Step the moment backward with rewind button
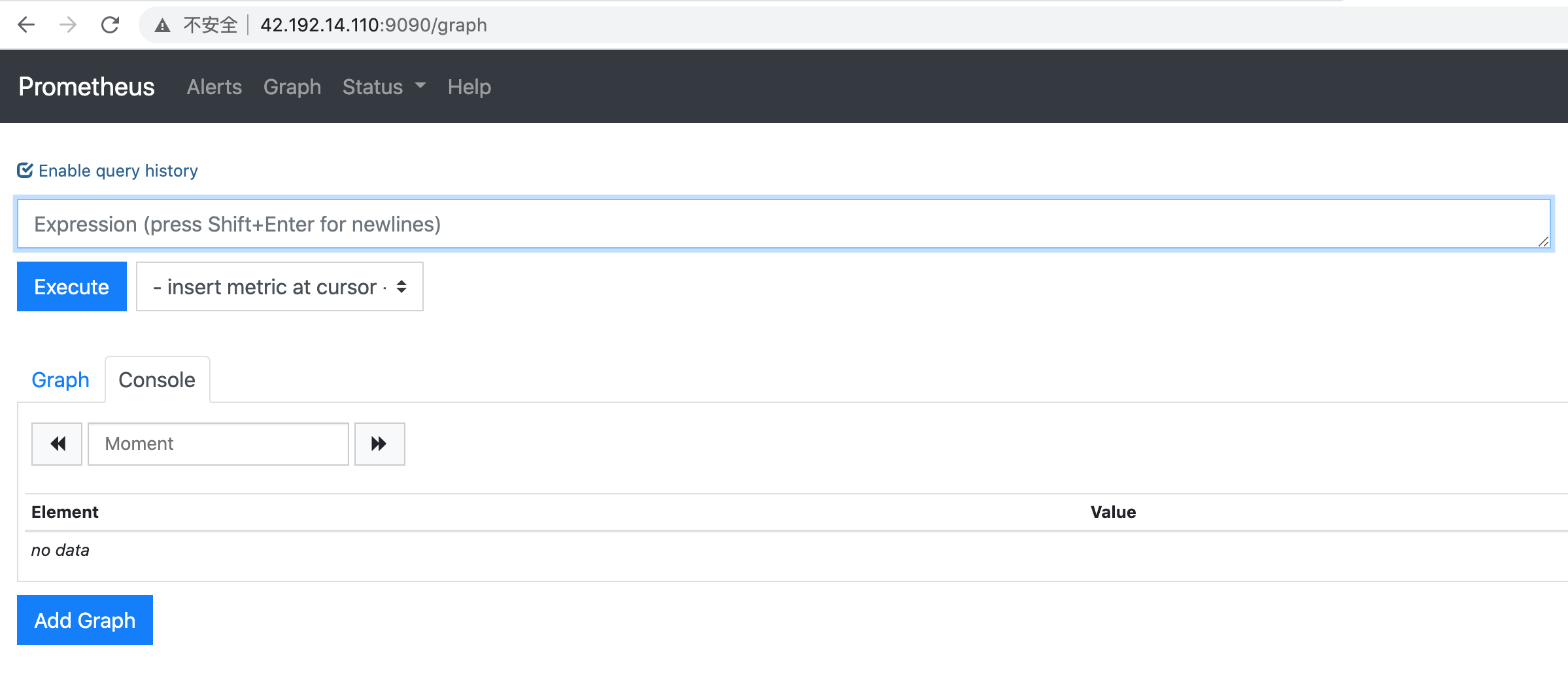This screenshot has height=688, width=1568. (x=57, y=444)
